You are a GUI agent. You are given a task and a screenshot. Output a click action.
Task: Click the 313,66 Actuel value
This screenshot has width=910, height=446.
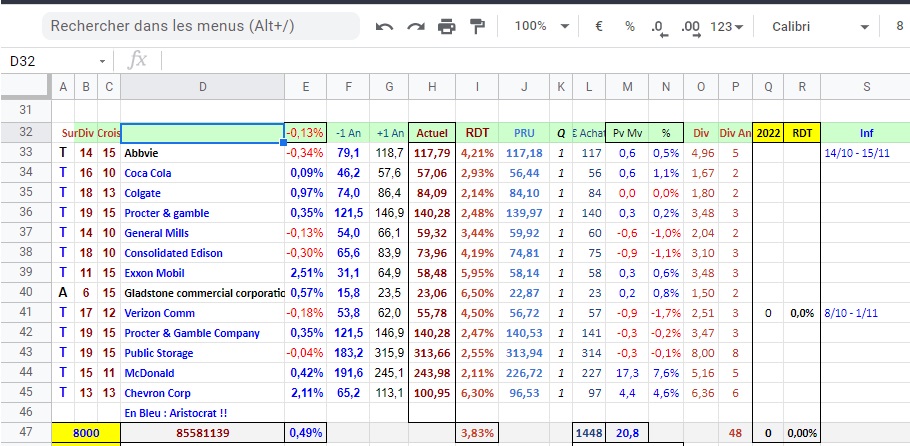pyautogui.click(x=432, y=353)
